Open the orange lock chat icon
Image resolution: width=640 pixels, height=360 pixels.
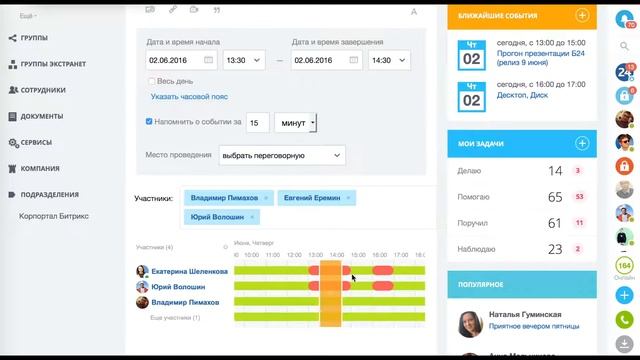624,166
